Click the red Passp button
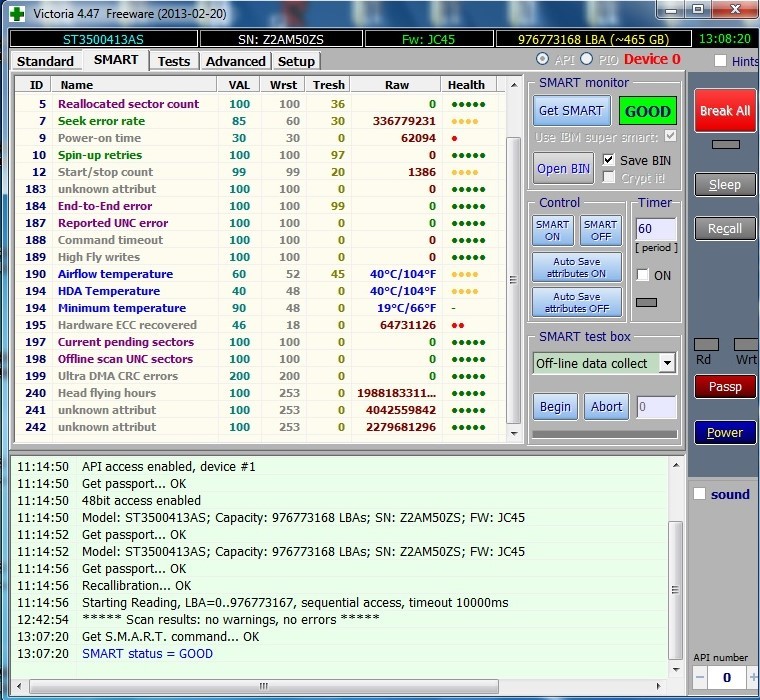The width and height of the screenshot is (760, 700). click(x=725, y=387)
